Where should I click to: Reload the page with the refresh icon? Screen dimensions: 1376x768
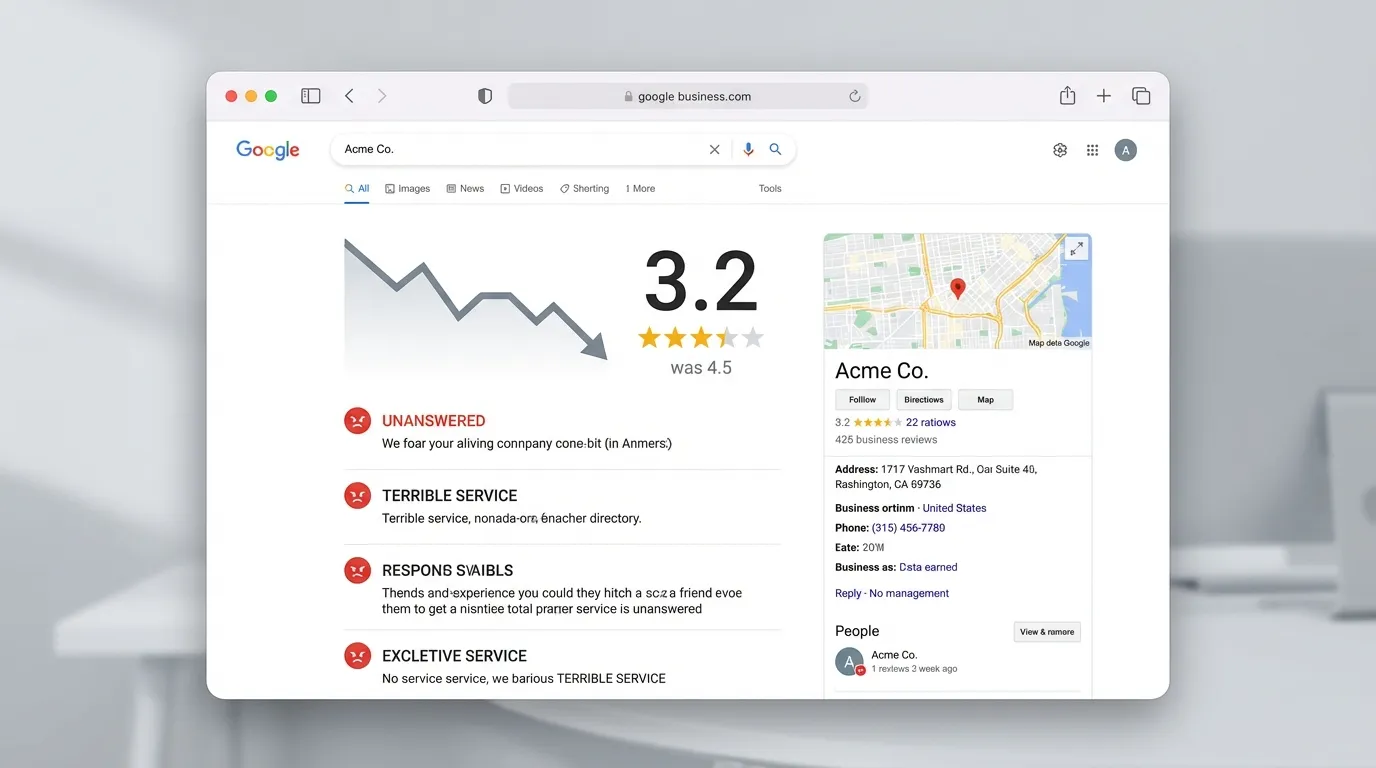[855, 97]
